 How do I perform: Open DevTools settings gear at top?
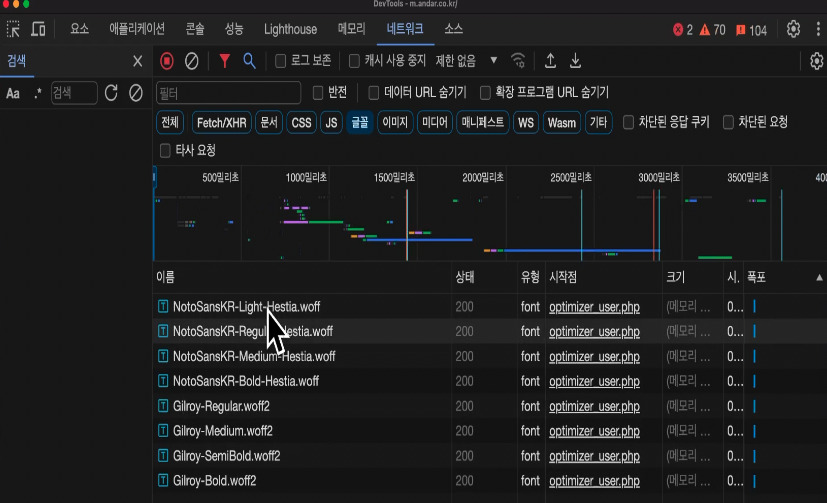793,29
